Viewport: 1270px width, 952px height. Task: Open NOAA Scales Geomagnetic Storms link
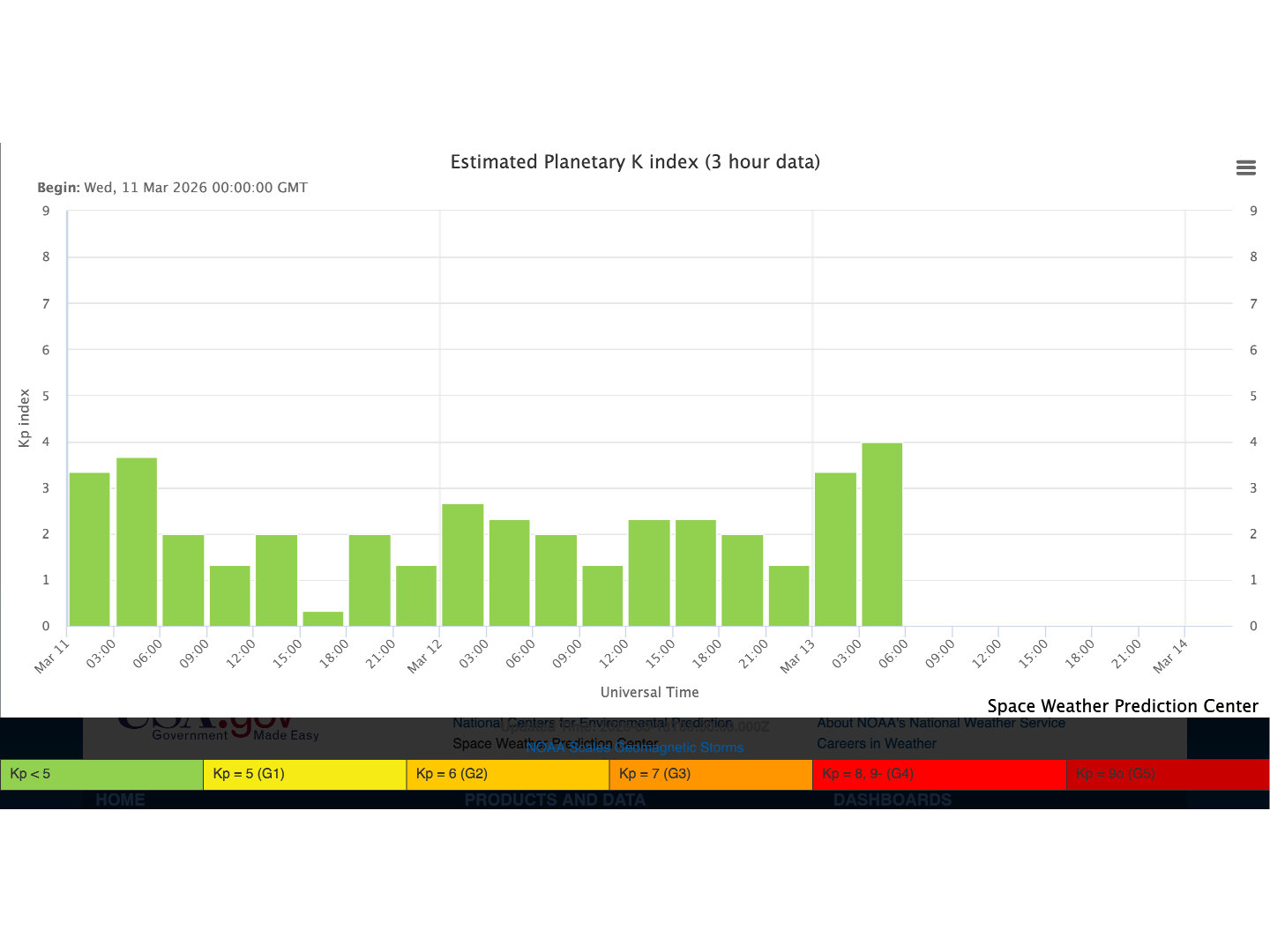click(x=634, y=747)
